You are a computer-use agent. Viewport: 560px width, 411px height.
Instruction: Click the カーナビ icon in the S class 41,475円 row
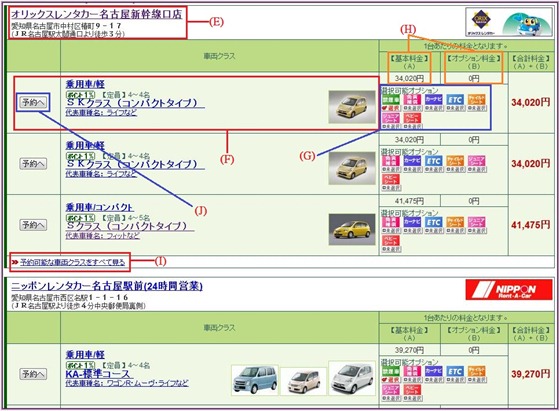[x=412, y=222]
